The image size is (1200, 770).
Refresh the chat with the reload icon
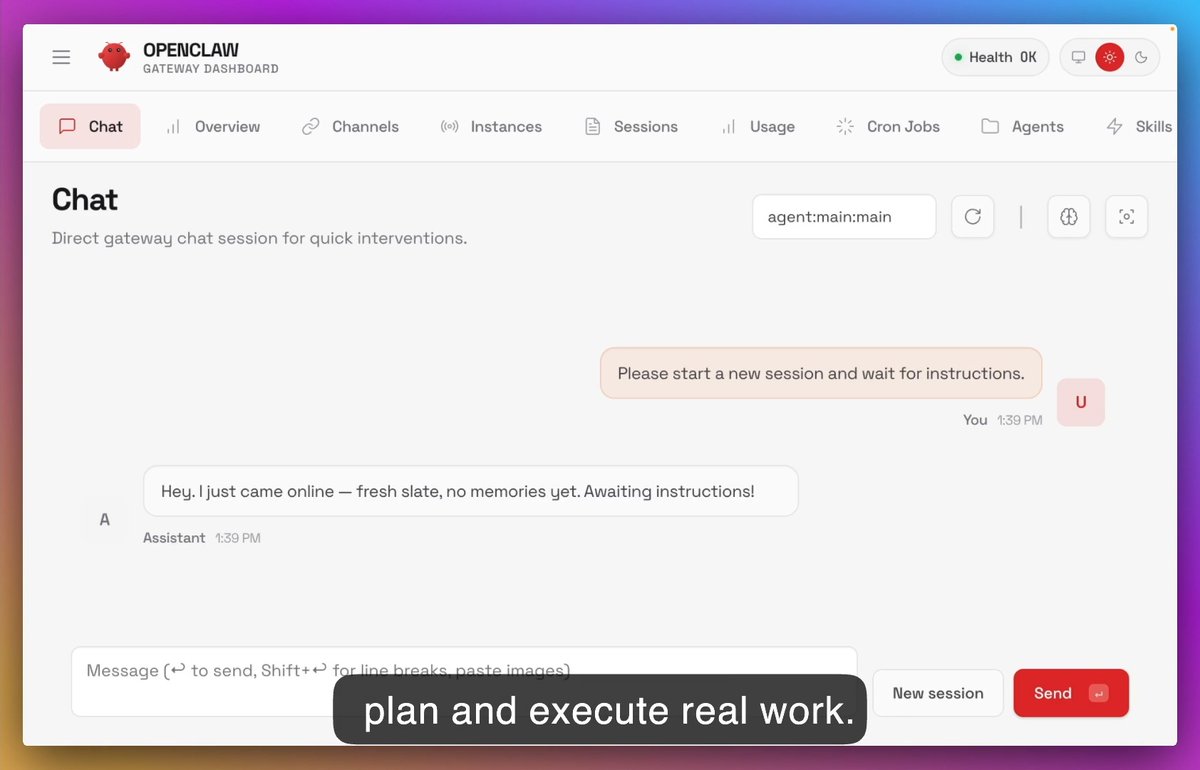click(973, 217)
